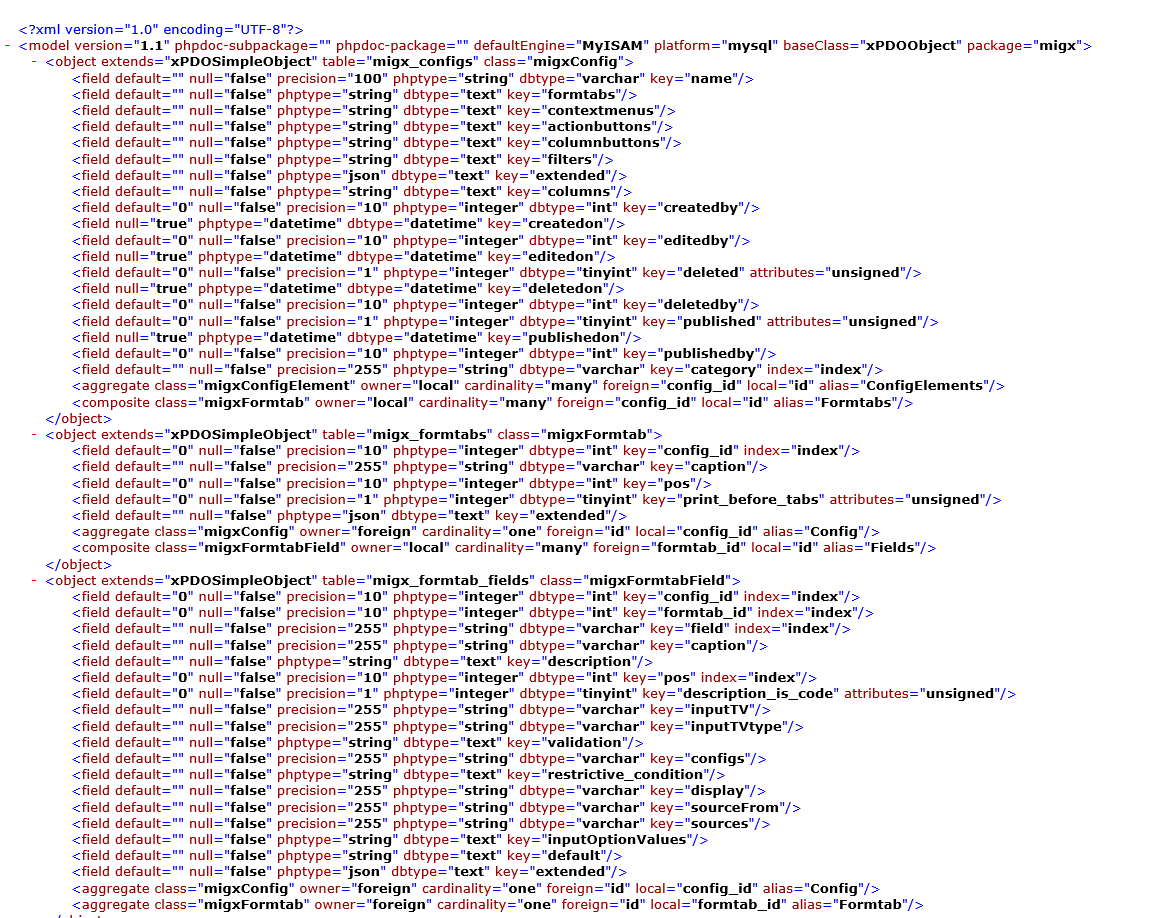This screenshot has width=1164, height=918.
Task: Click the field line with key "formtab_id"
Action: (473, 613)
